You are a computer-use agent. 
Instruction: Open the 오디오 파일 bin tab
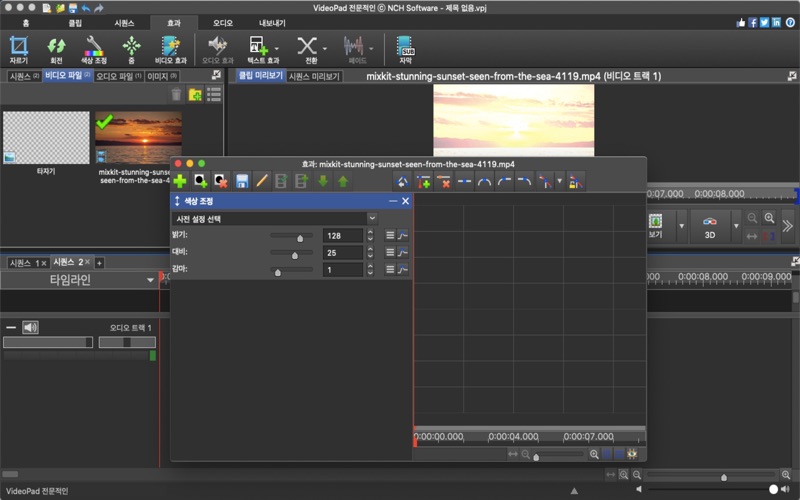click(x=118, y=76)
